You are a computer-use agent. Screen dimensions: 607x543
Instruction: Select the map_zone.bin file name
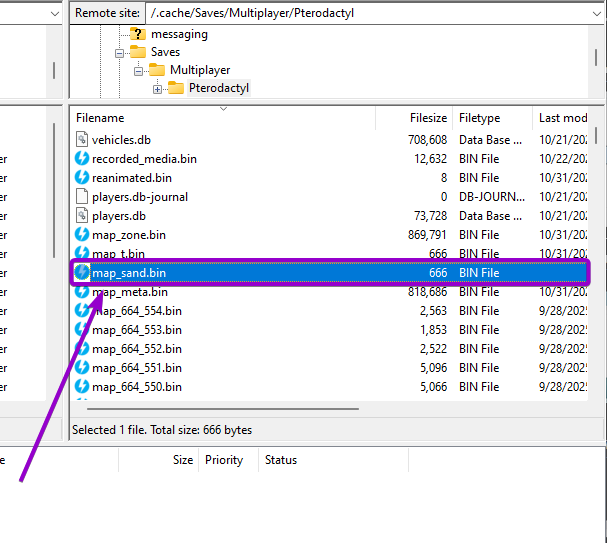tap(129, 235)
